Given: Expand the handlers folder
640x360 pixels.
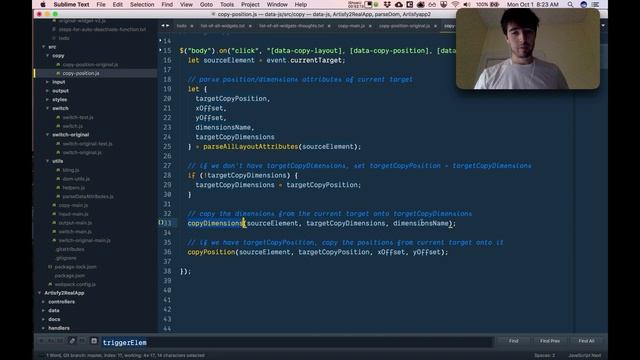Looking at the screenshot, I should click(x=44, y=328).
